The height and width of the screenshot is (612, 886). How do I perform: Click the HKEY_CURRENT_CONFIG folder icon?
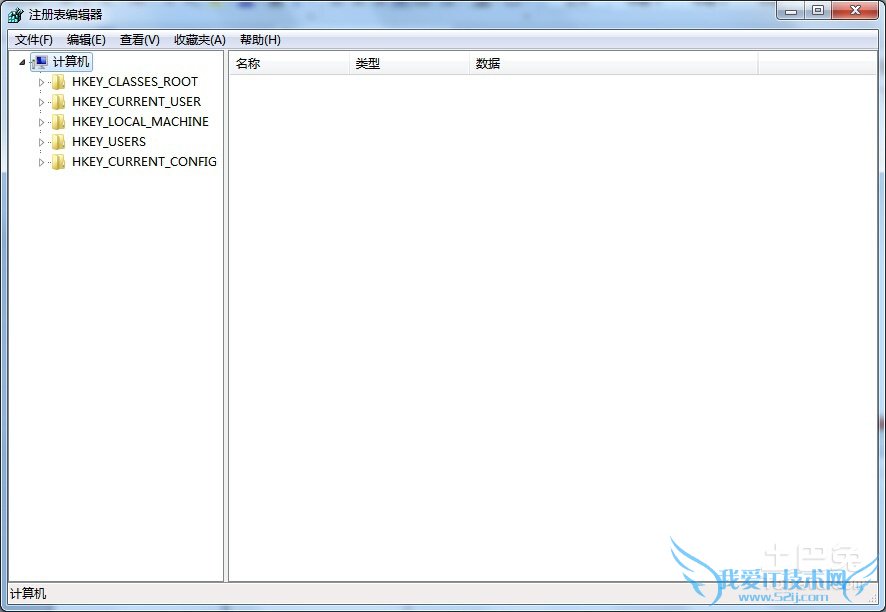[58, 162]
